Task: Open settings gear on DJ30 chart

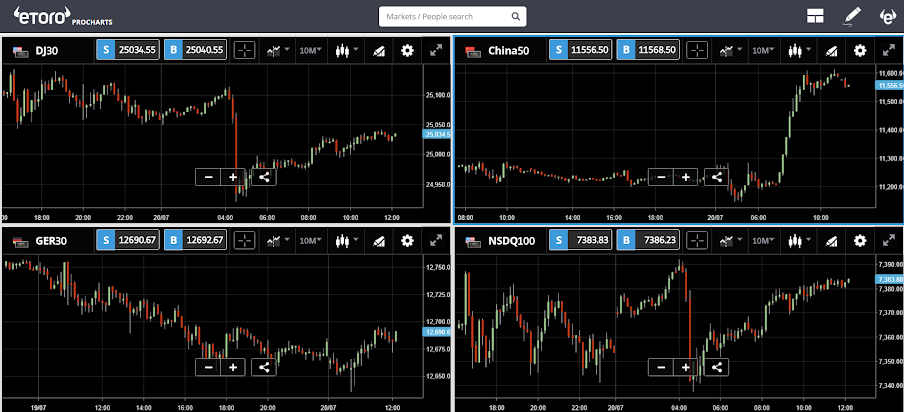Action: point(407,51)
